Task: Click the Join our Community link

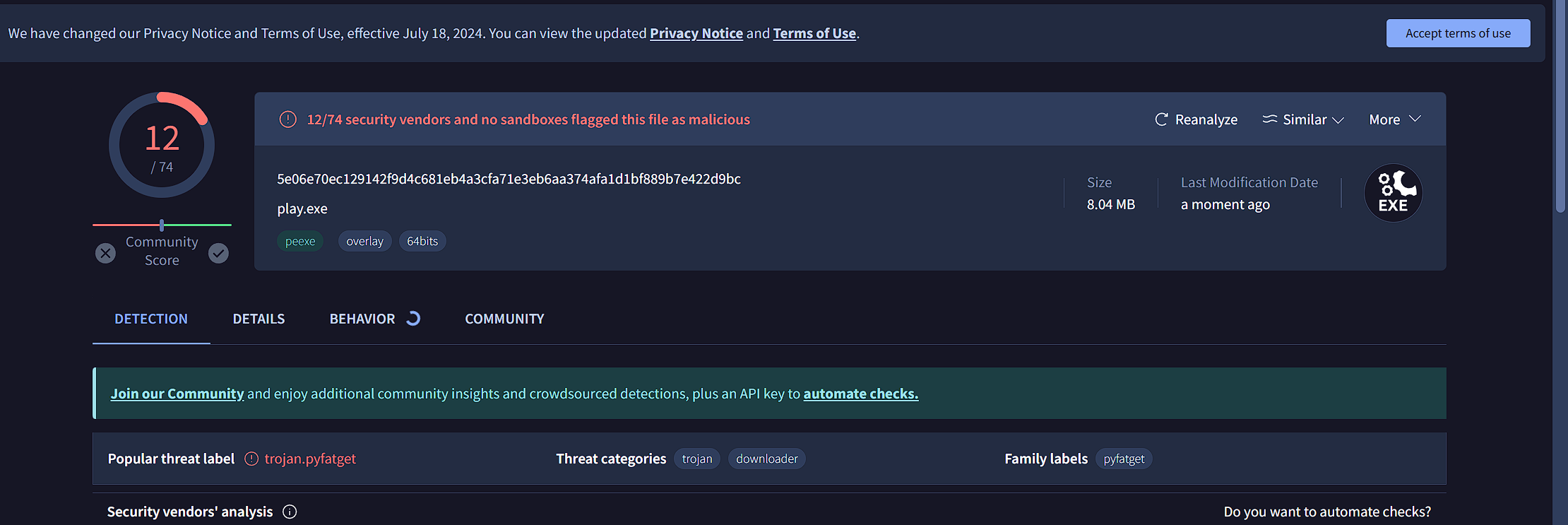Action: coord(177,394)
